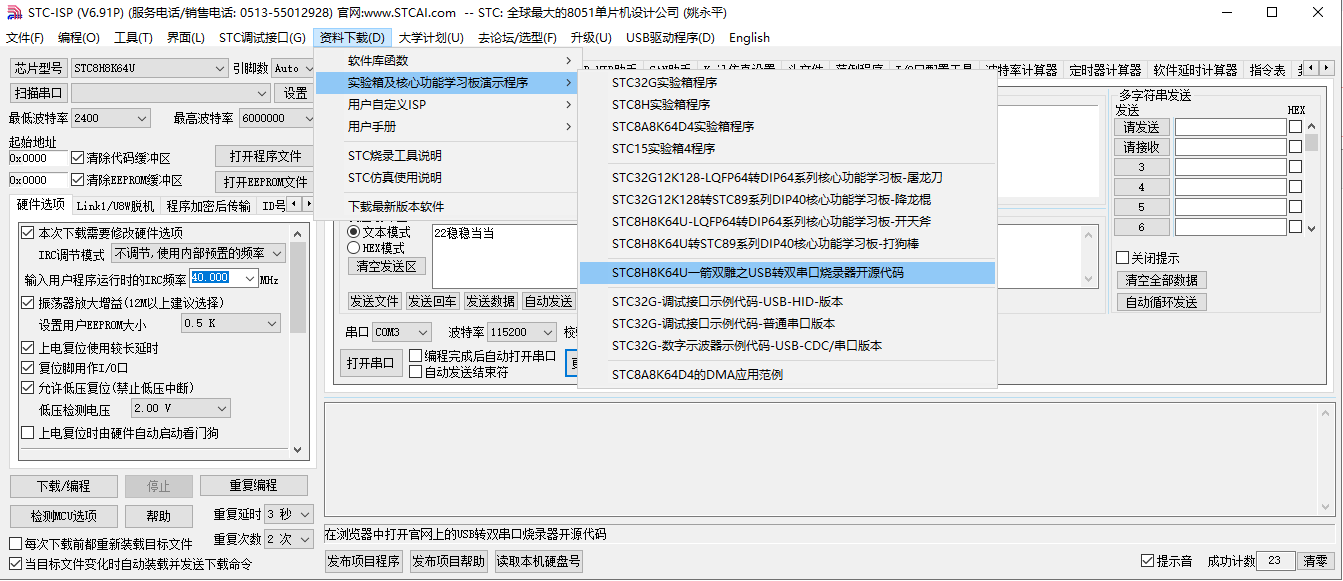The width and height of the screenshot is (1343, 581).
Task: Switch to Link1/U8W脱机 tab
Action: [x=115, y=206]
